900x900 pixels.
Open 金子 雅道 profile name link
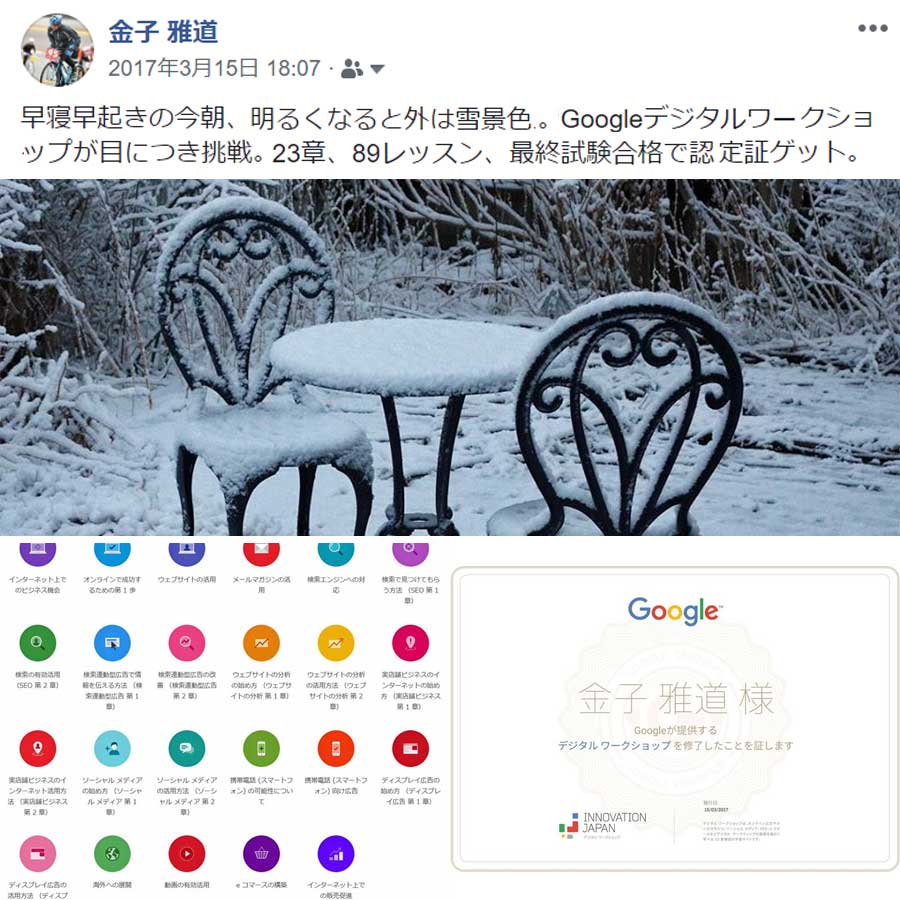pyautogui.click(x=164, y=32)
